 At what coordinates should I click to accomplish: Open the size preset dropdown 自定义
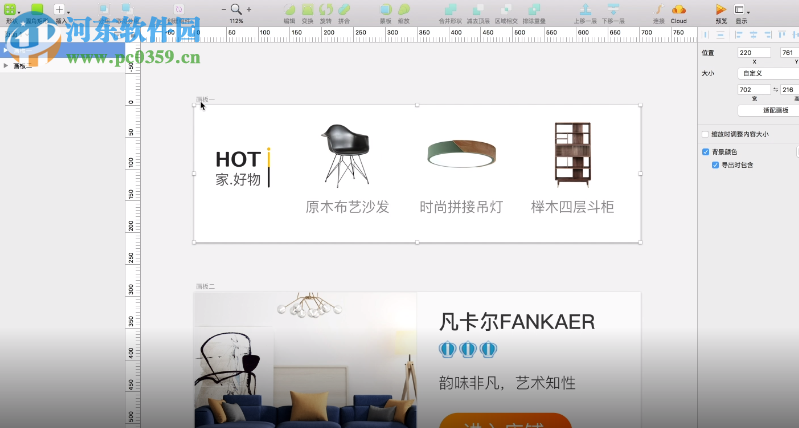[768, 73]
